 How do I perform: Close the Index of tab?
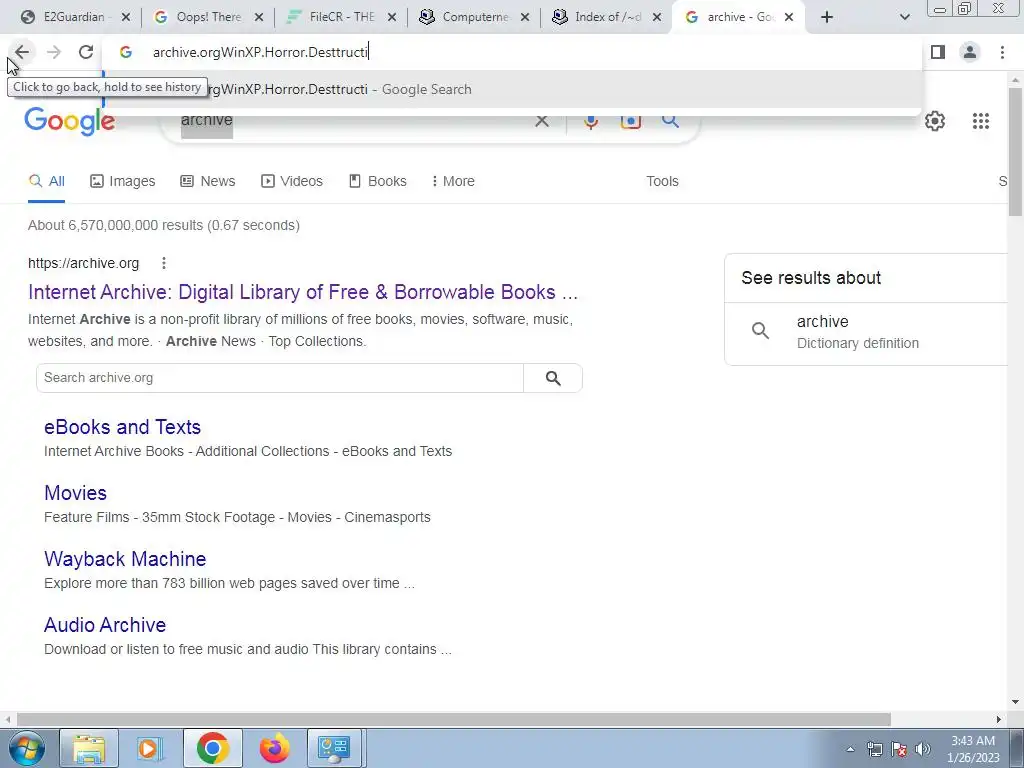point(657,18)
